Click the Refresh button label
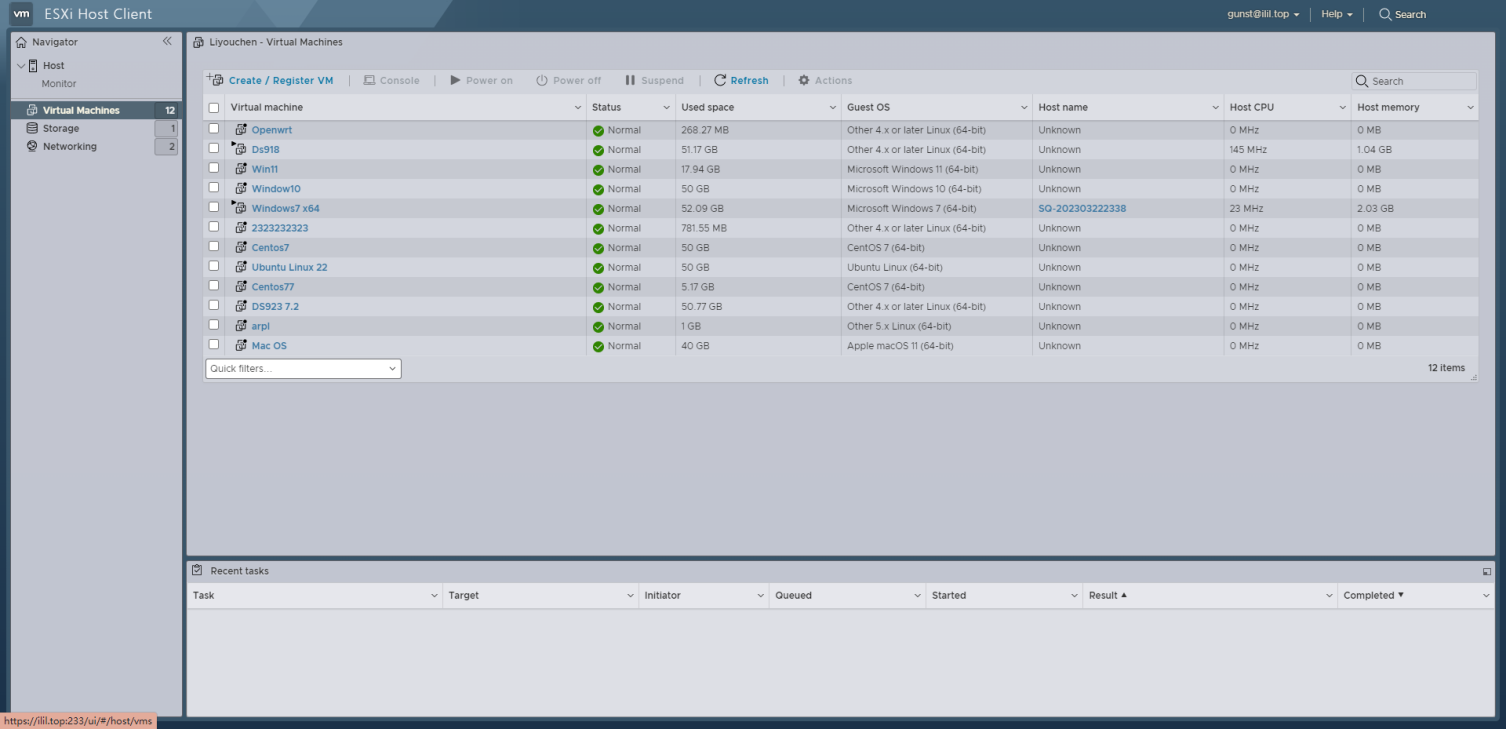 tap(749, 80)
